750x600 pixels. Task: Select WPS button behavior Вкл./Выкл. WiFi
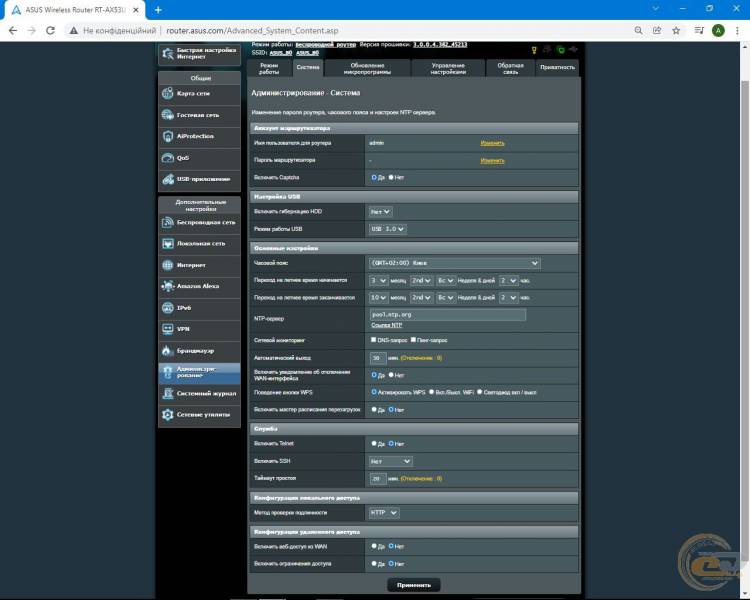pos(431,392)
